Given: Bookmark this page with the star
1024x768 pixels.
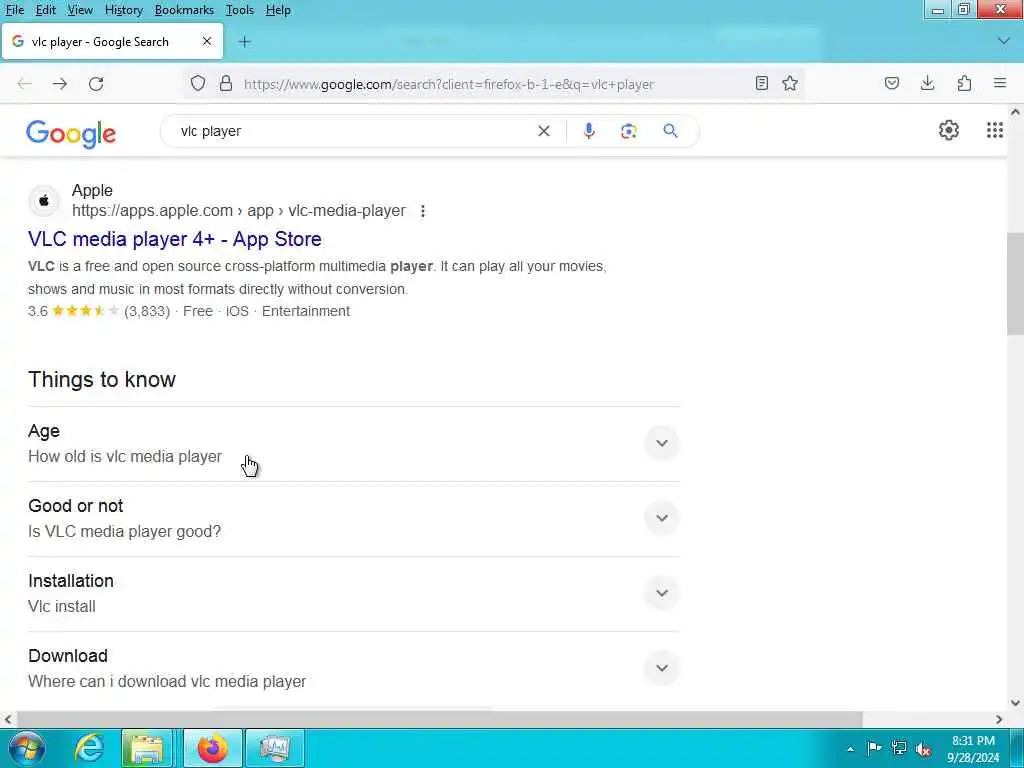Looking at the screenshot, I should pyautogui.click(x=790, y=83).
